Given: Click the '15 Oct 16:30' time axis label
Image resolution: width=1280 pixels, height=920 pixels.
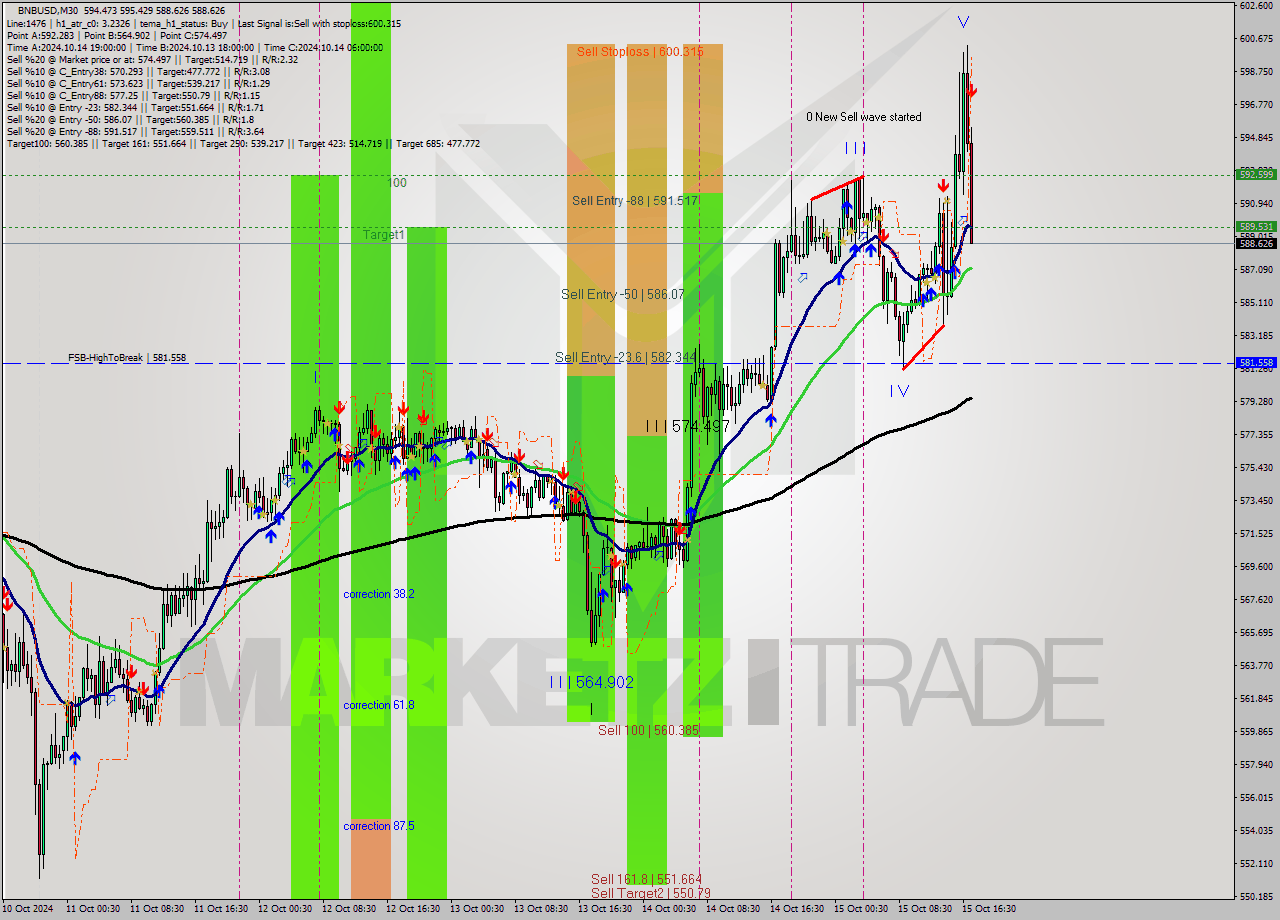Looking at the screenshot, I should click(x=989, y=909).
